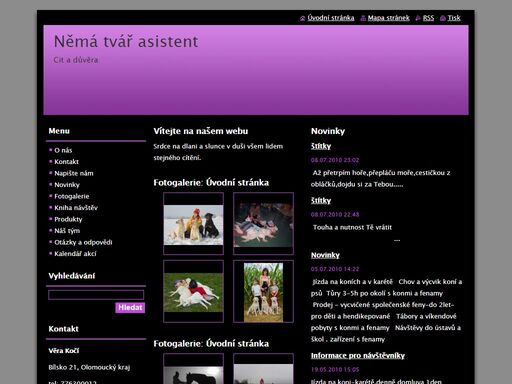Viewport: 512px width, 384px height.
Task: Open the Kontakt menu item
Action: [x=66, y=162]
